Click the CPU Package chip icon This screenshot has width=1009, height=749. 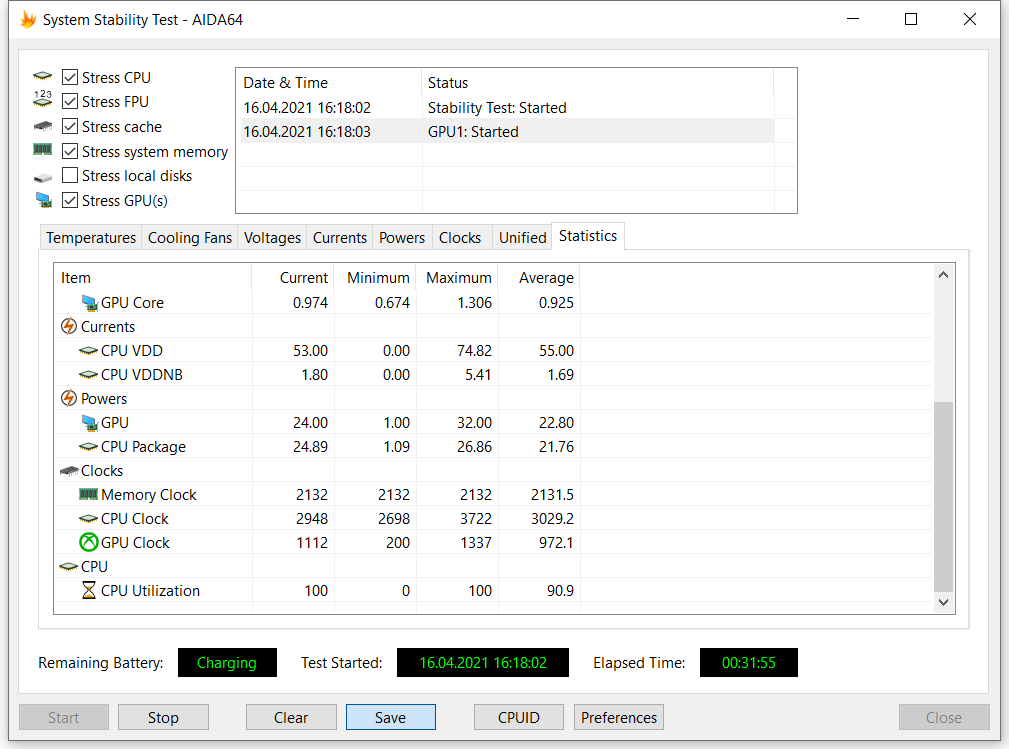click(88, 447)
